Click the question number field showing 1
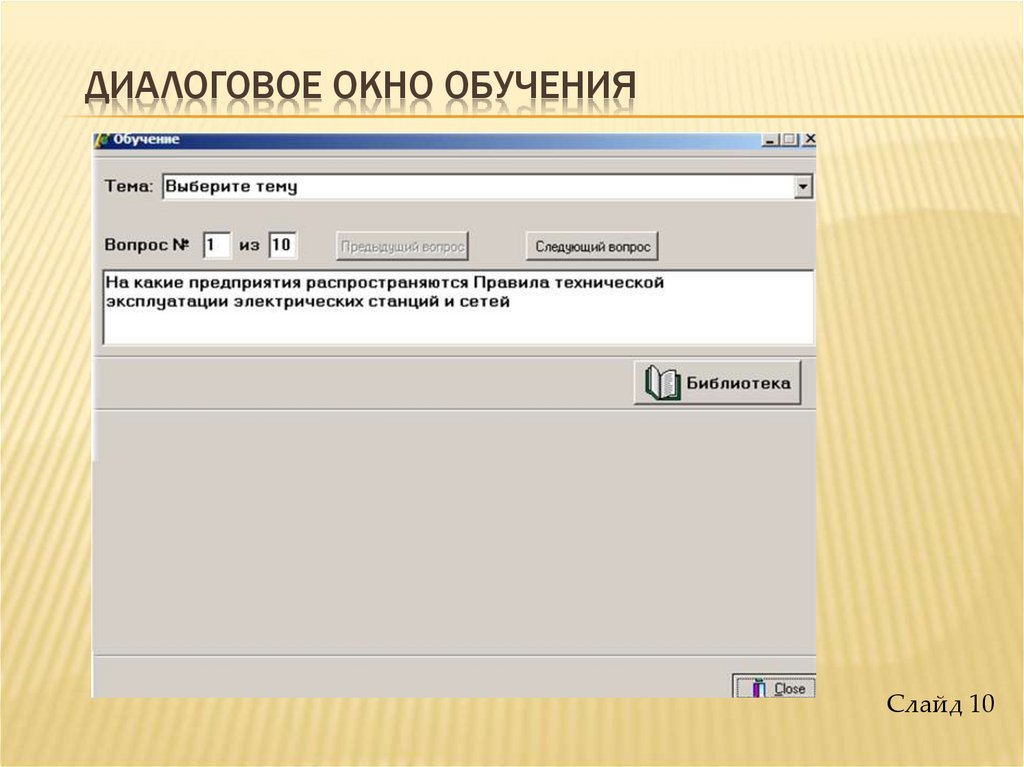The image size is (1024, 767). tap(216, 245)
